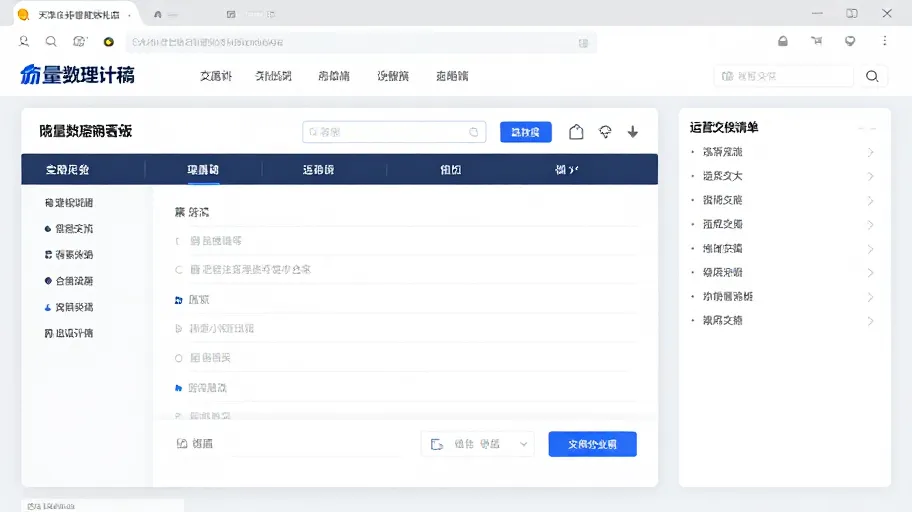Image resolution: width=912 pixels, height=512 pixels.
Task: Click the blue site logo 量数理计稿
Action: pos(77,75)
